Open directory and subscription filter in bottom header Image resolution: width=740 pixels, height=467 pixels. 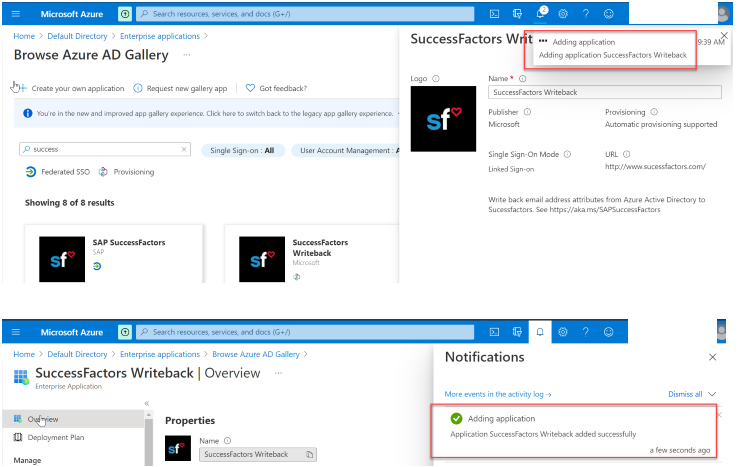(x=517, y=332)
